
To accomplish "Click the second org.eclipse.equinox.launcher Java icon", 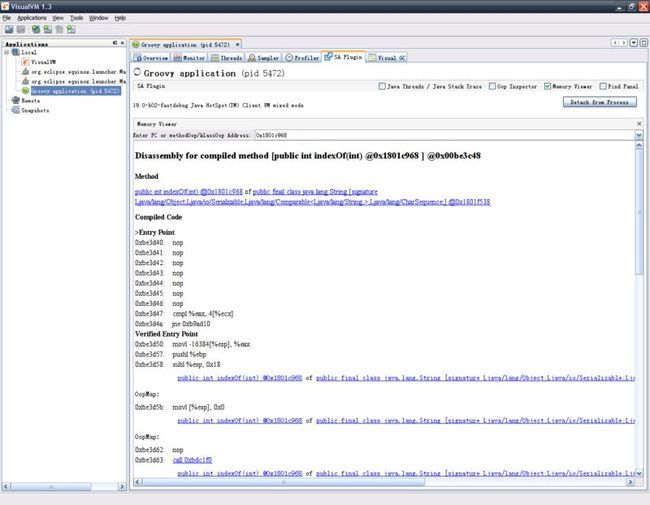I will coord(26,81).
